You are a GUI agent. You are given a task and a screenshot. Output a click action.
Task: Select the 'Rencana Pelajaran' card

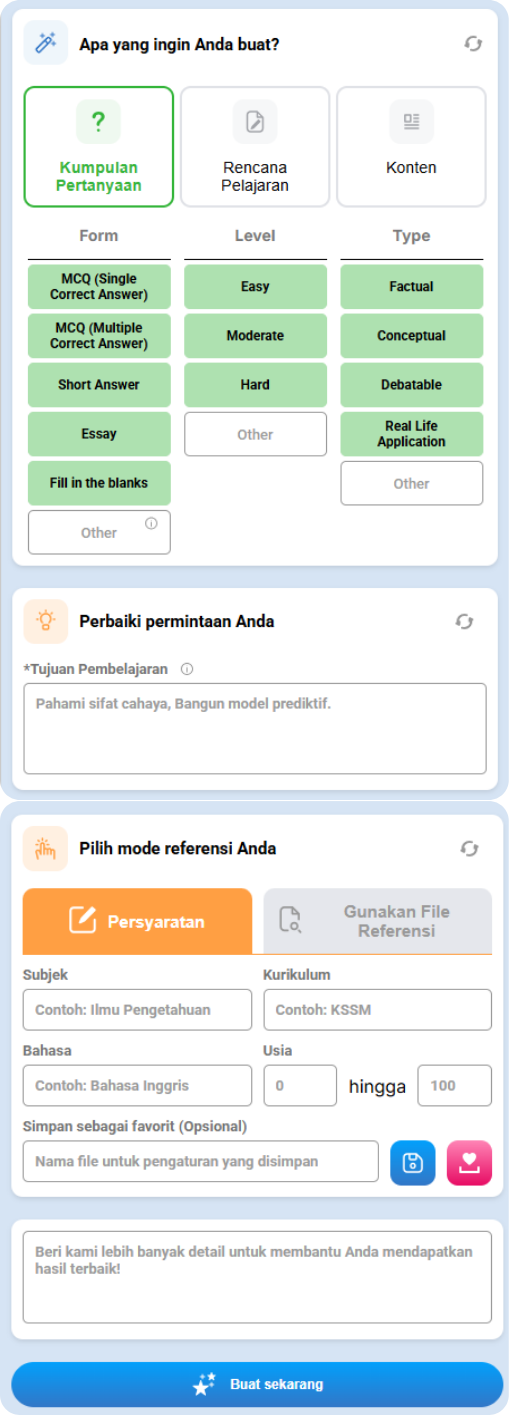(255, 147)
